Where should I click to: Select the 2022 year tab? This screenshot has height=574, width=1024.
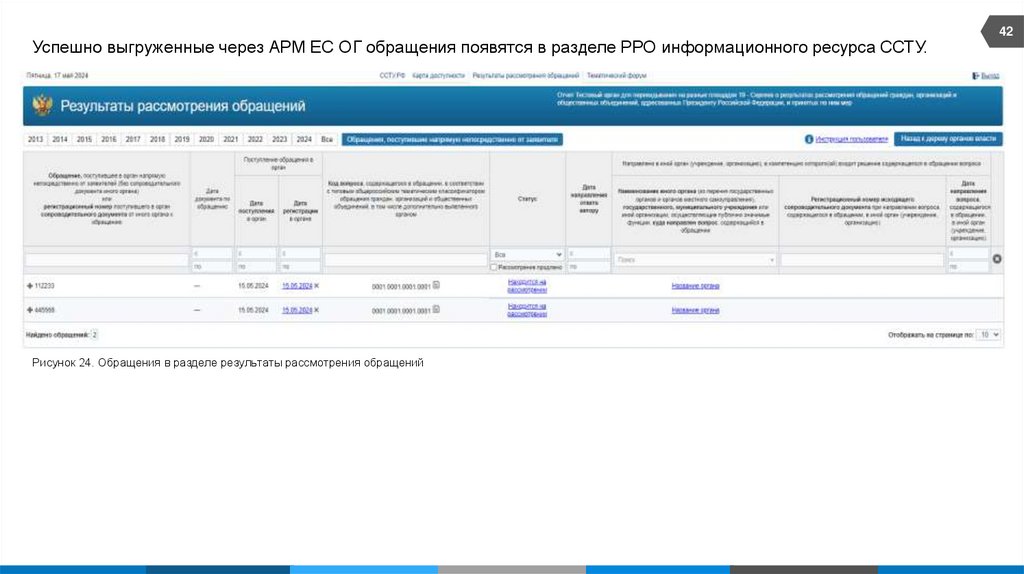(x=255, y=139)
